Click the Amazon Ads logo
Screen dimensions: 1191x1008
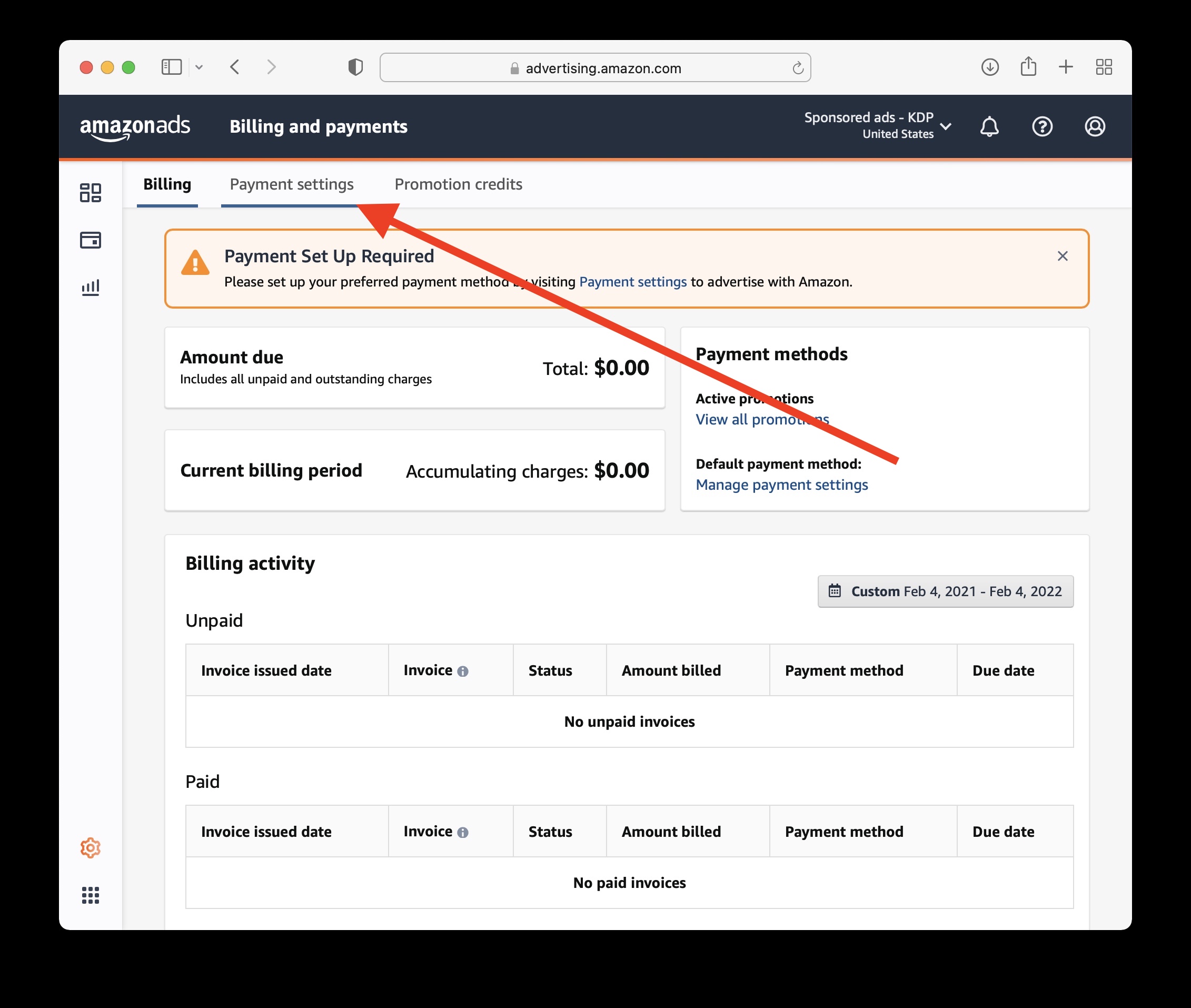[x=135, y=127]
